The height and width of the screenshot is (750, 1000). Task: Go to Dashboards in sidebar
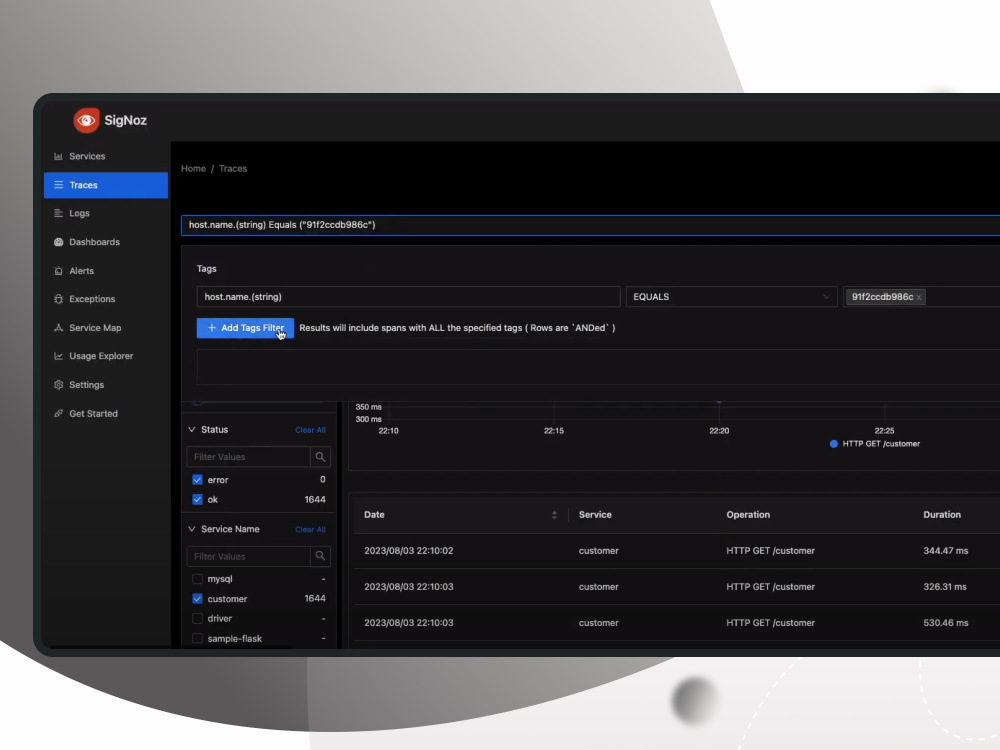tap(106, 242)
